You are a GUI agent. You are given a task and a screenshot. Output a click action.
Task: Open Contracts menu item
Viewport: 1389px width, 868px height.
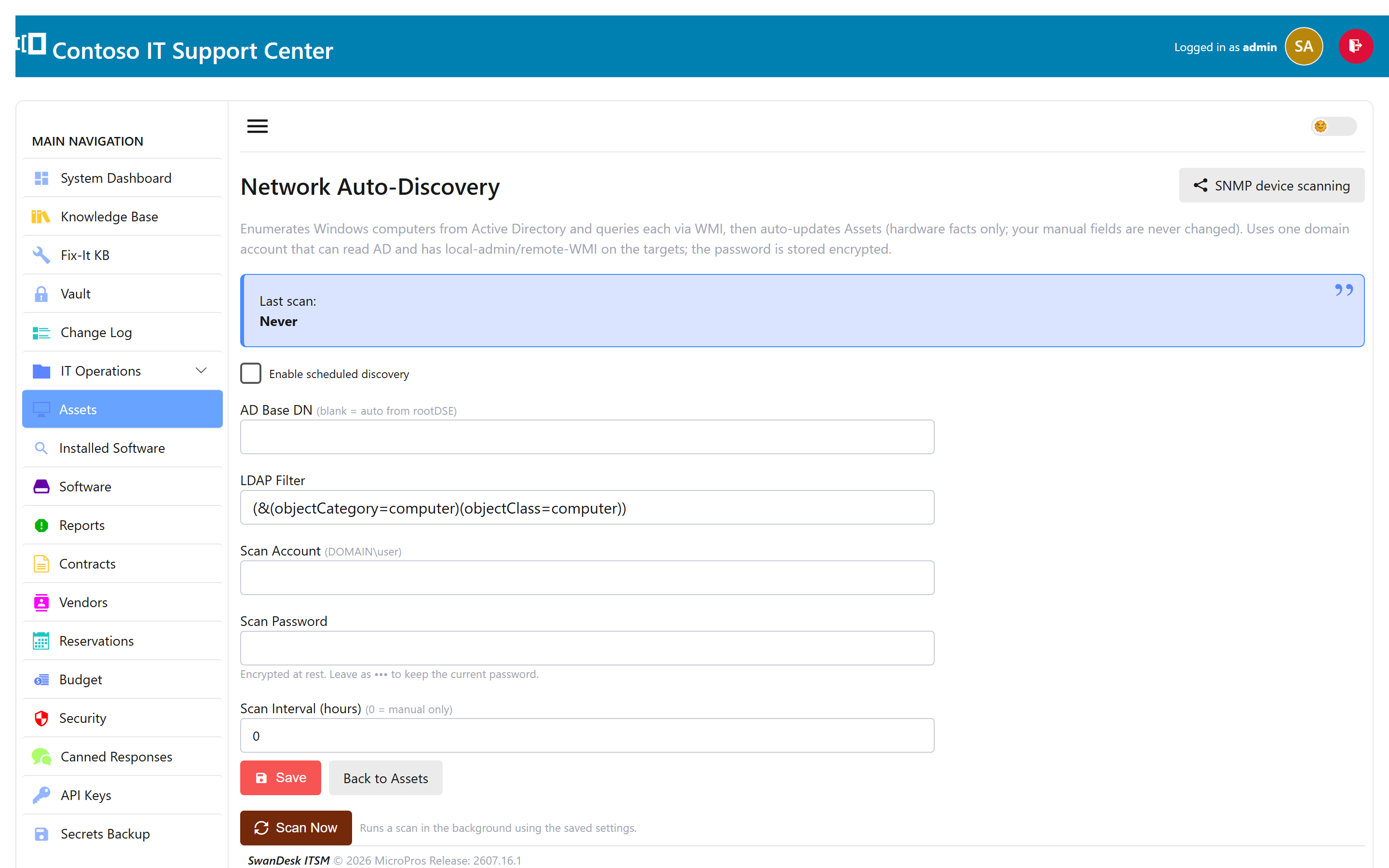(122, 564)
